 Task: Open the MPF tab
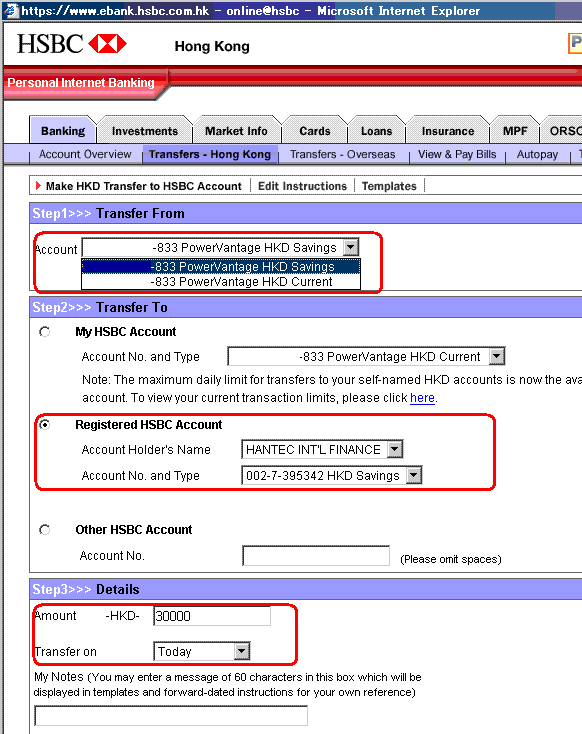pyautogui.click(x=515, y=131)
